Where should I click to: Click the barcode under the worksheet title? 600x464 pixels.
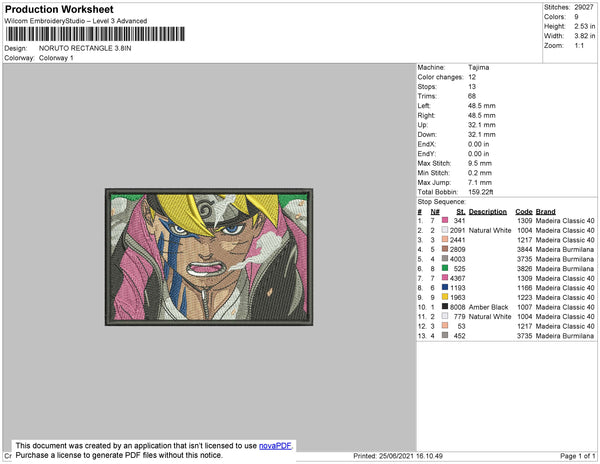click(95, 34)
